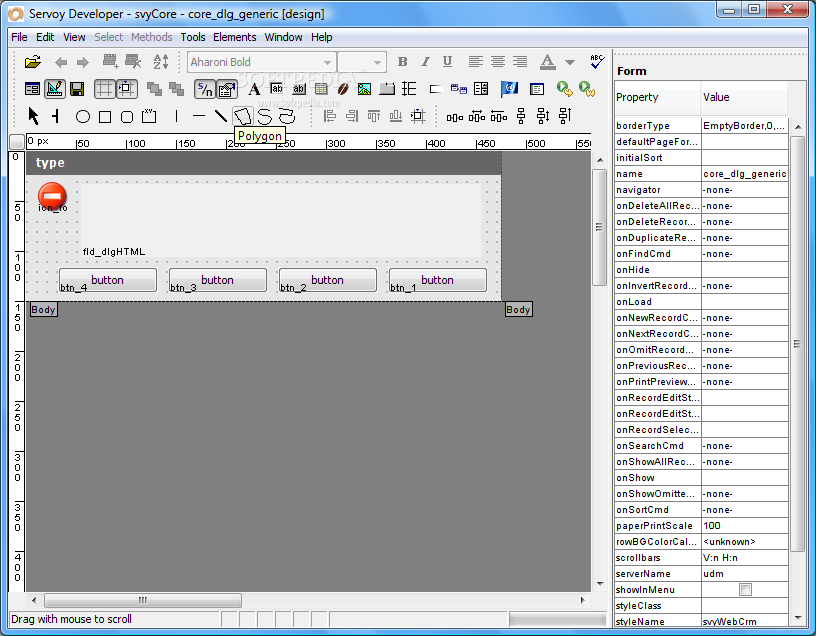Click the spell check ABC icon

pyautogui.click(x=597, y=61)
